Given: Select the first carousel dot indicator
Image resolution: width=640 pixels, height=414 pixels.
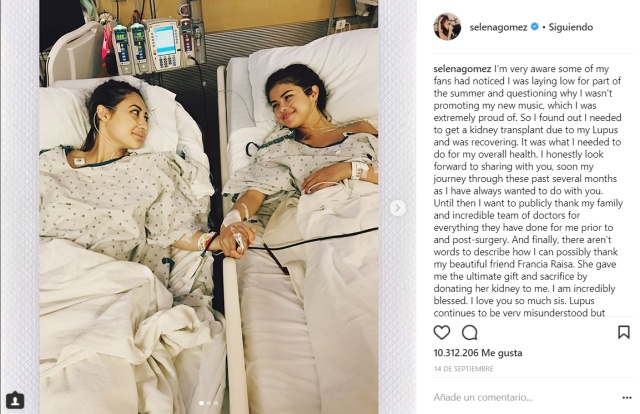Looking at the screenshot, I should click(201, 403).
